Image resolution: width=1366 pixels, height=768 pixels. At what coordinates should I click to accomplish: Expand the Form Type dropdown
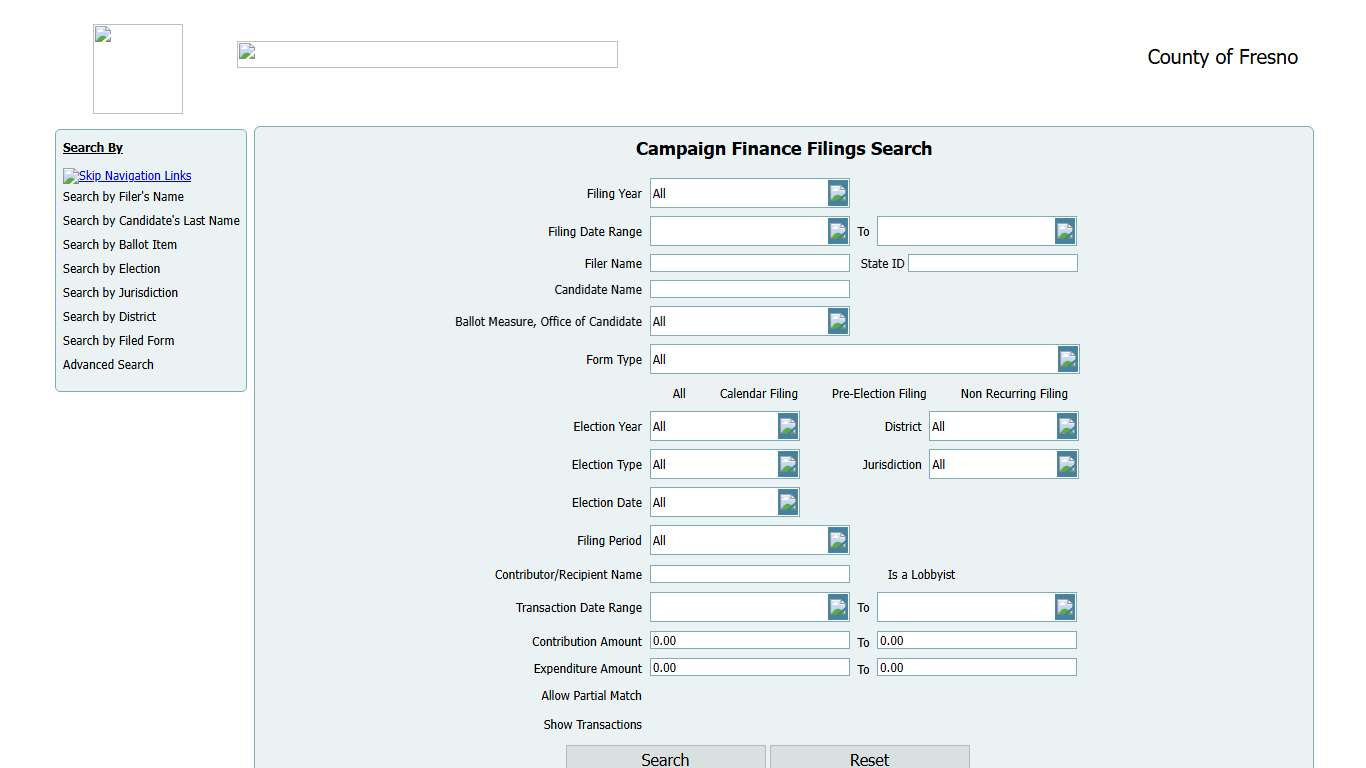tap(1068, 359)
